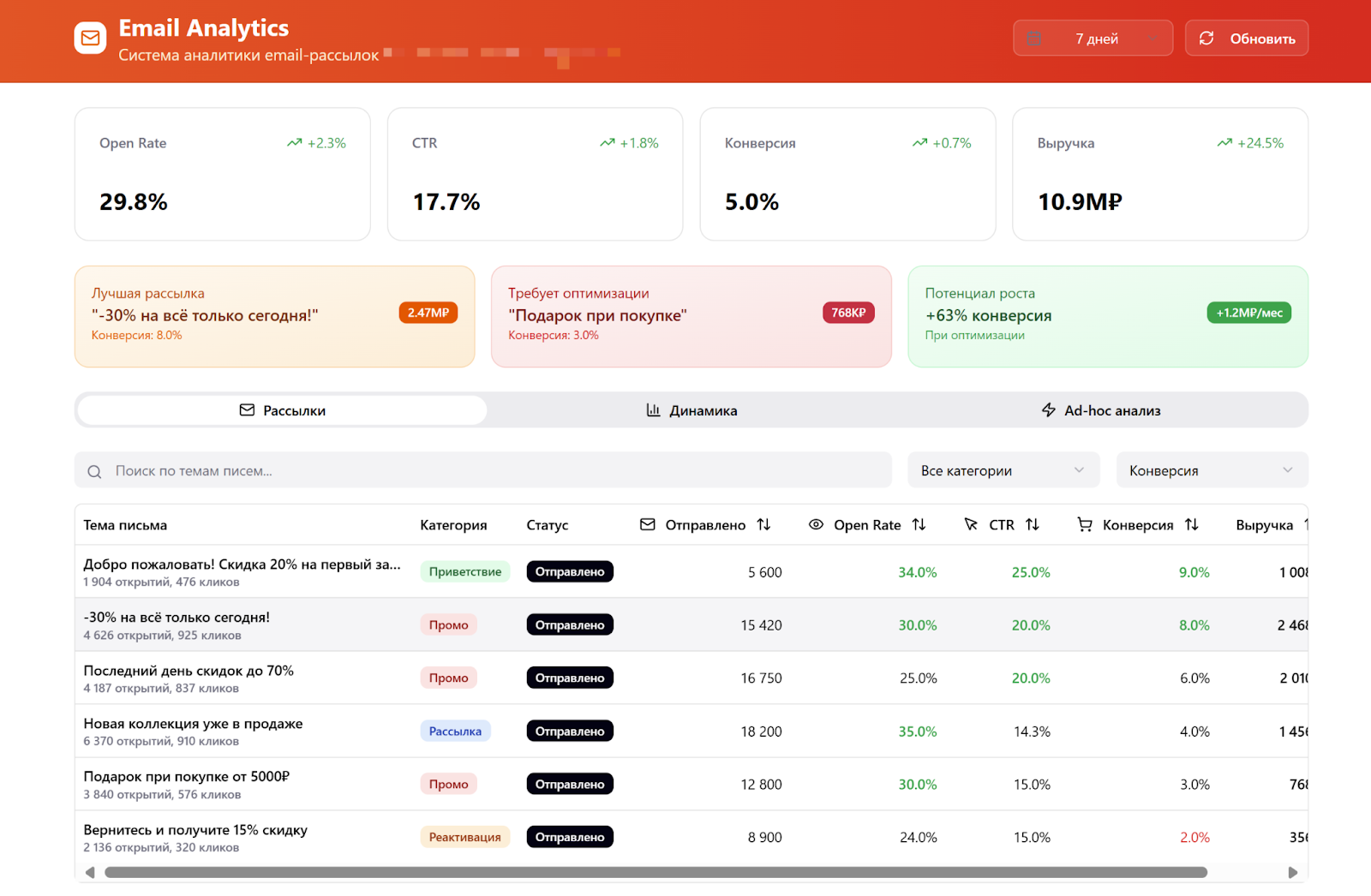Sort table by Отправлено arrows icon
Image resolution: width=1371 pixels, height=896 pixels.
click(763, 524)
